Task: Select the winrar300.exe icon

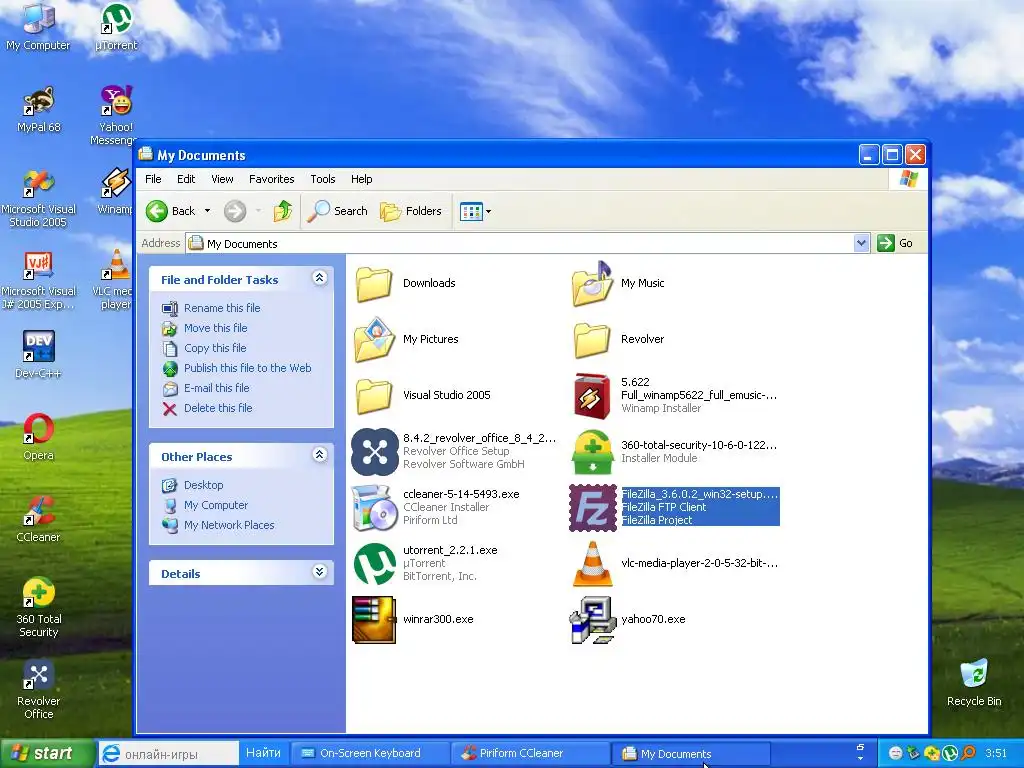Action: click(374, 620)
